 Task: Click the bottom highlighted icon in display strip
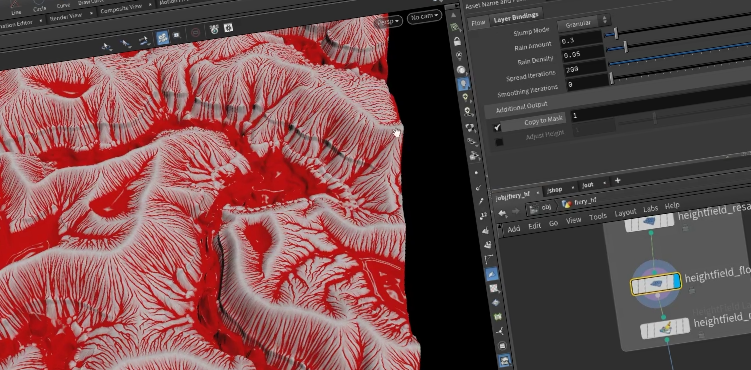pos(504,361)
